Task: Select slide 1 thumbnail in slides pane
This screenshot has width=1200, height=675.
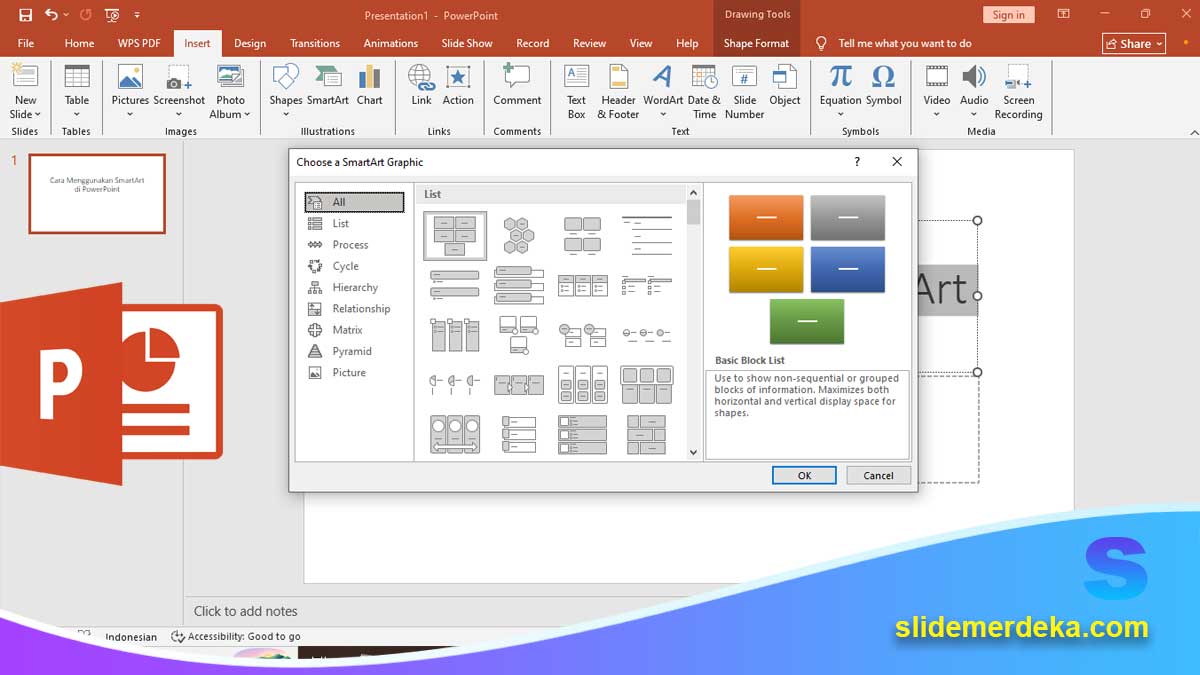Action: pyautogui.click(x=97, y=194)
